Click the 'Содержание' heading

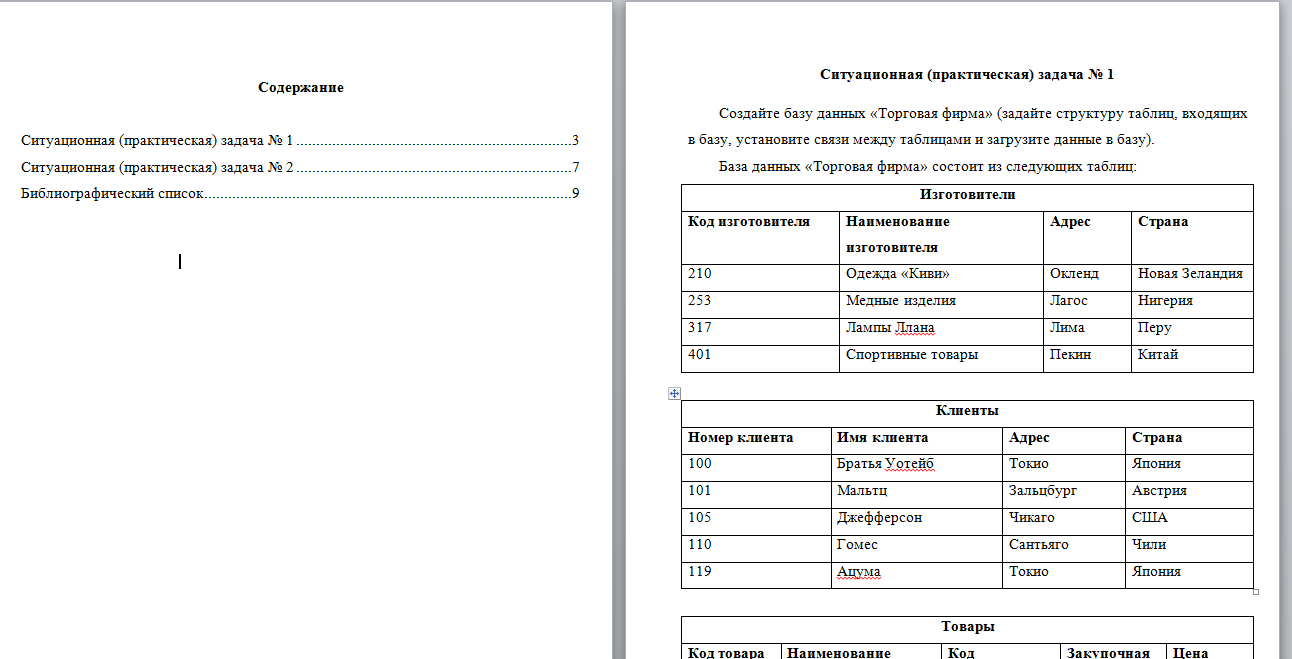[301, 88]
